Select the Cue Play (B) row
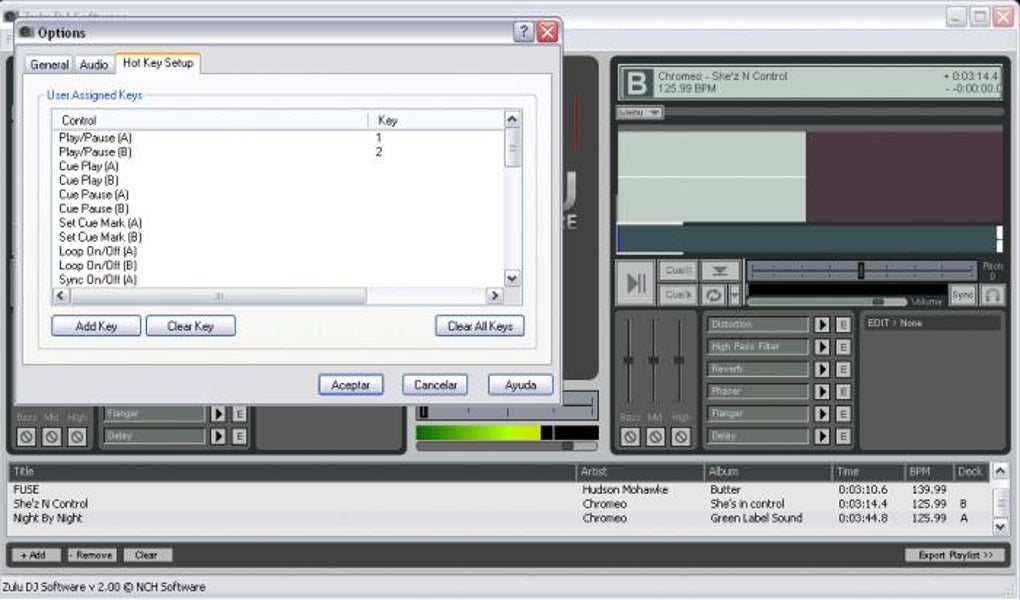This screenshot has height=600, width=1020. (x=278, y=180)
